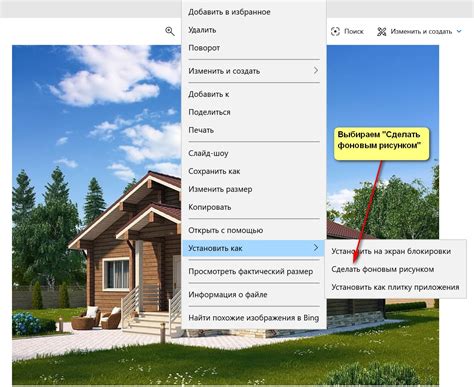
Task: Expand the Установить как submenu arrow
Action: coord(316,248)
